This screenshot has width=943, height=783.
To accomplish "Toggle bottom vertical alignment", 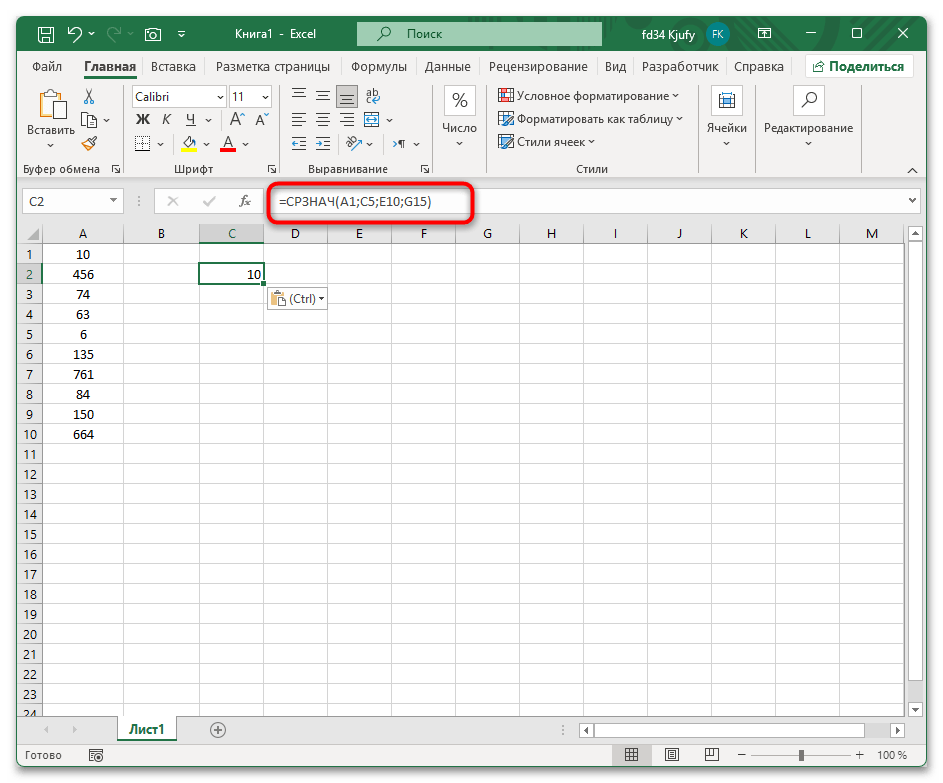I will [347, 97].
